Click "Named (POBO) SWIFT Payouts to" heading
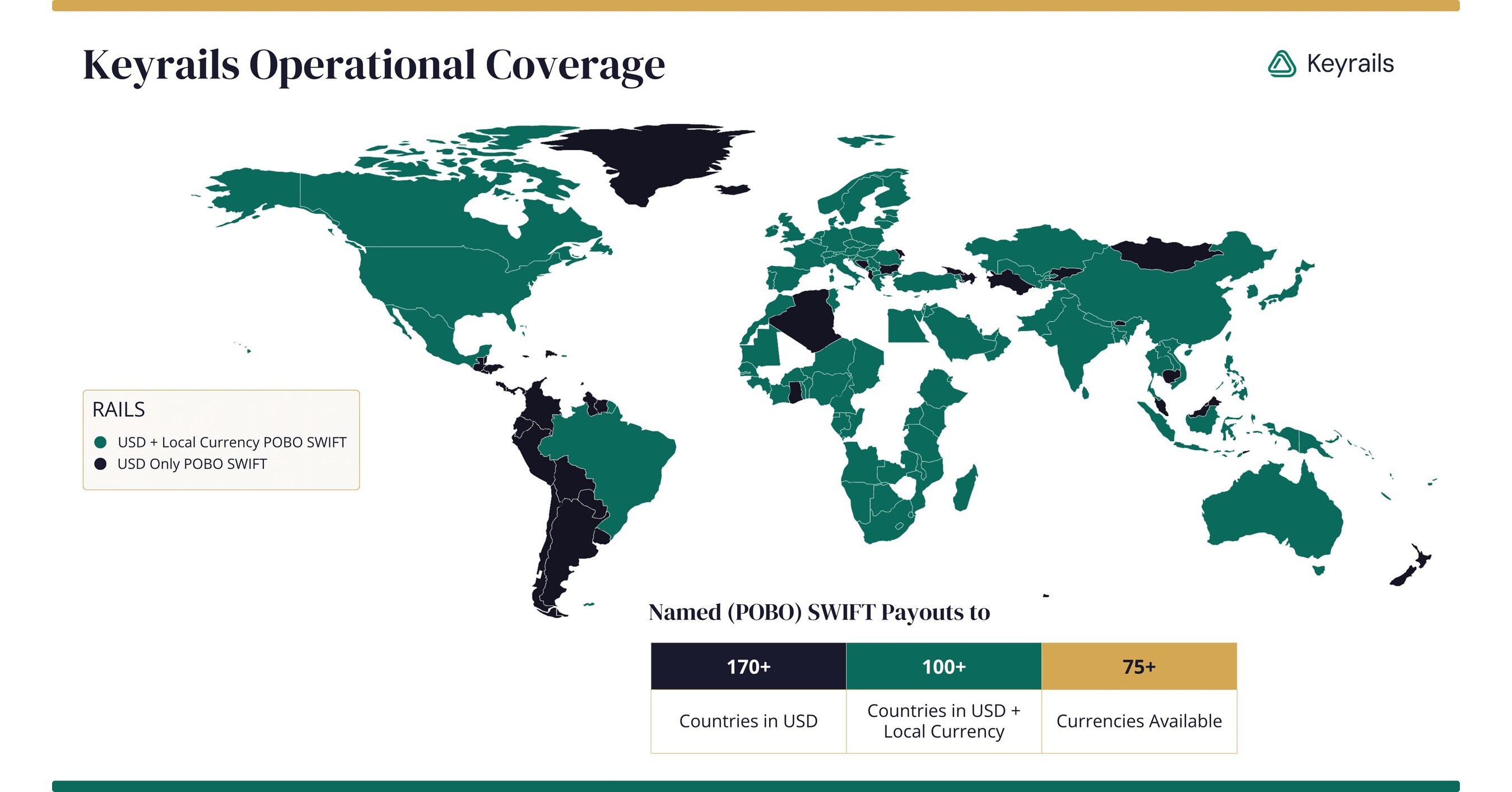This screenshot has height=792, width=1512. [x=820, y=612]
